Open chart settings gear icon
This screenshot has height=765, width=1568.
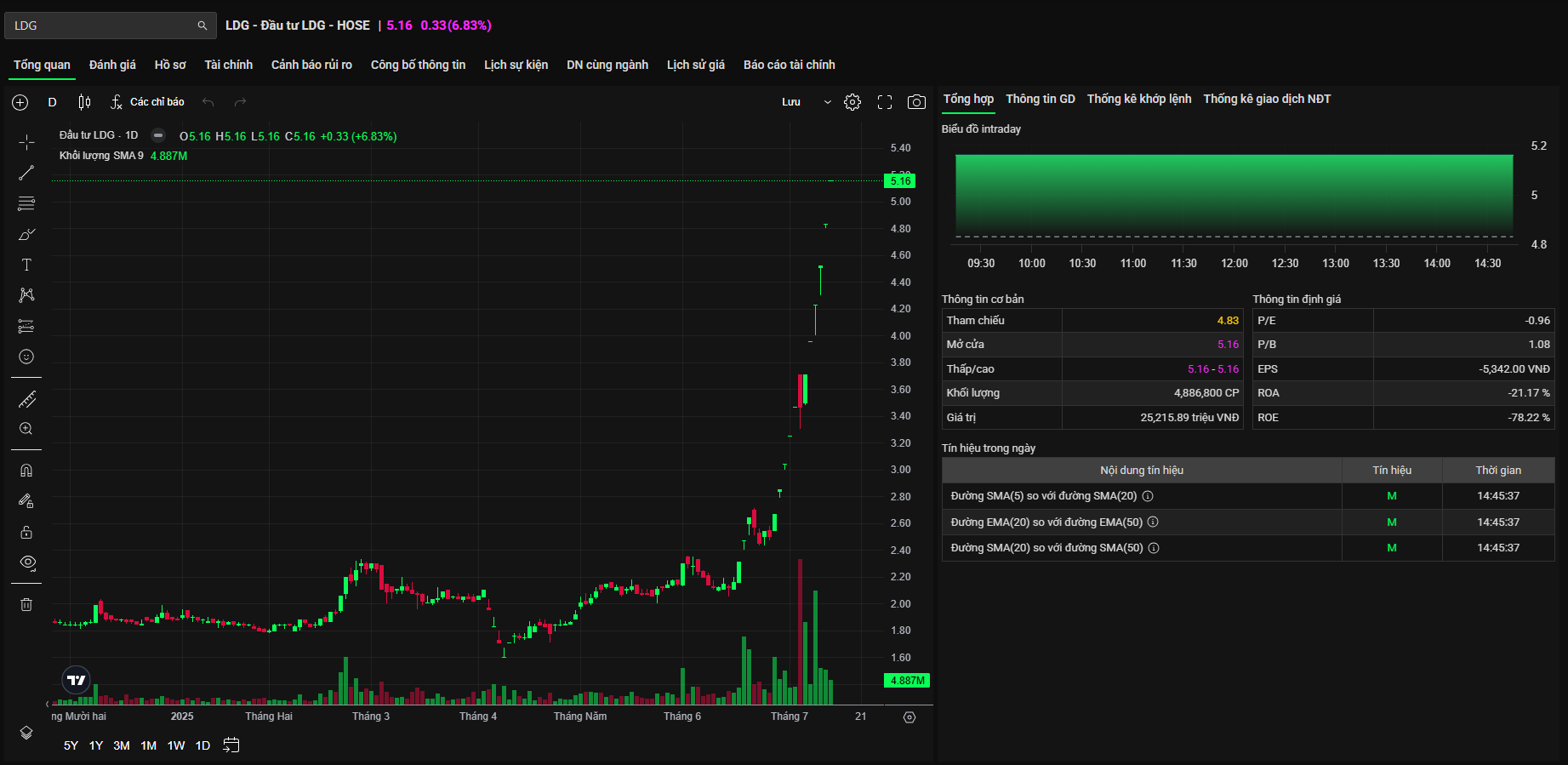click(x=852, y=102)
